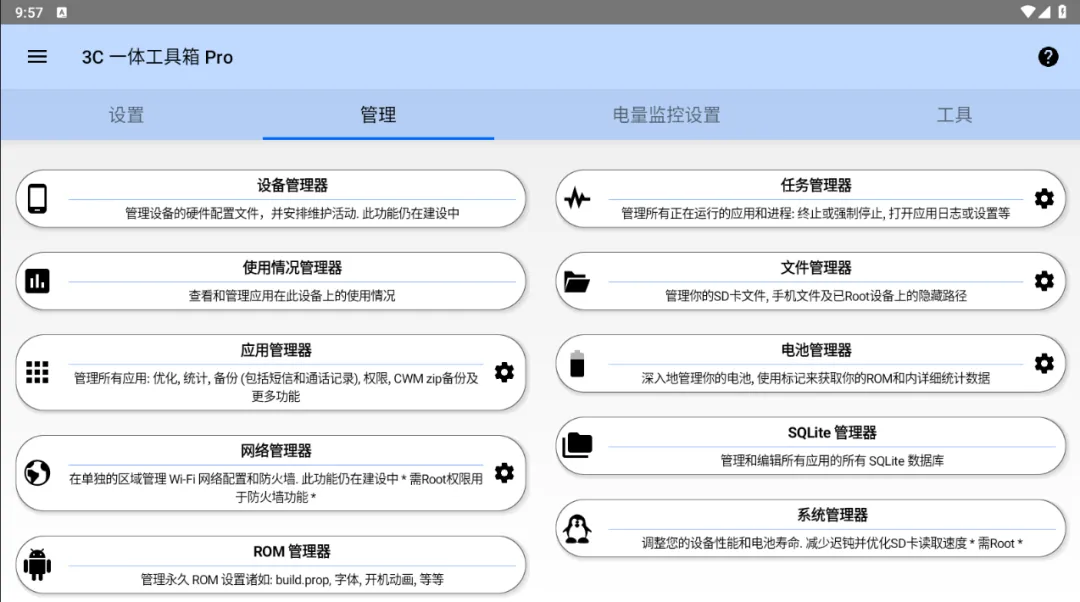Tap the phone icon for 设备管理器
This screenshot has width=1080, height=602.
tap(37, 199)
